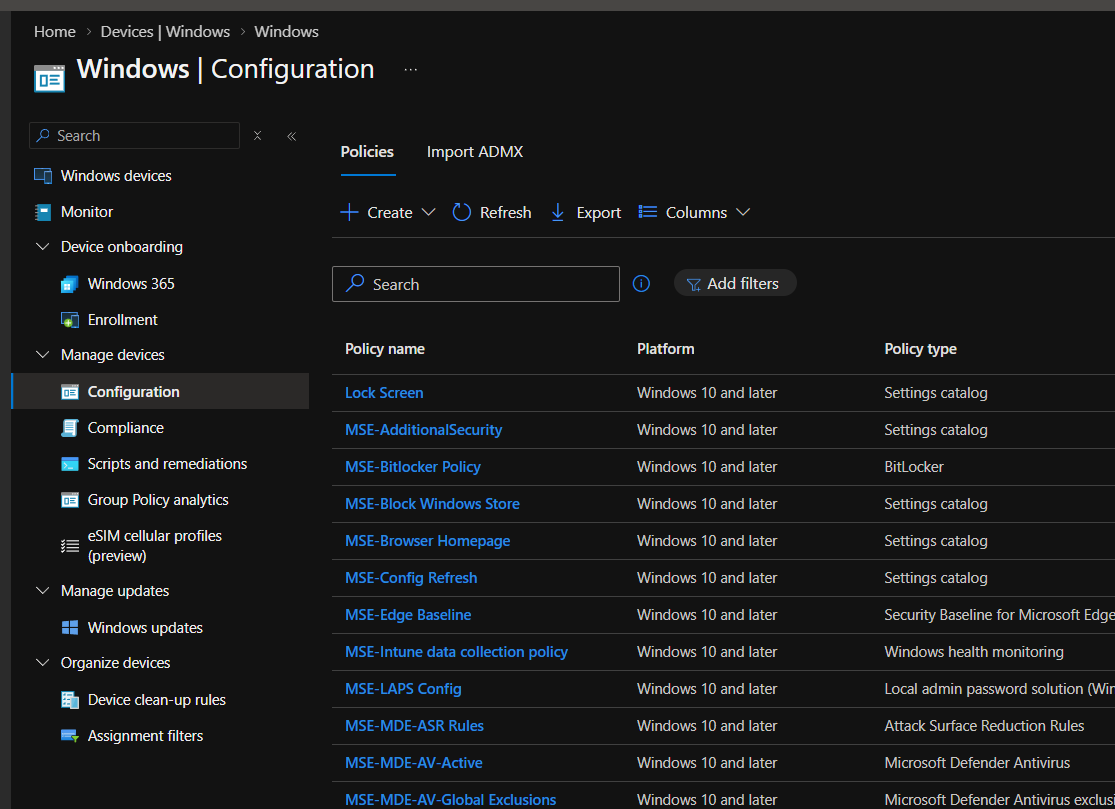This screenshot has width=1115, height=809.
Task: Open the Enrollment page
Action: (121, 319)
